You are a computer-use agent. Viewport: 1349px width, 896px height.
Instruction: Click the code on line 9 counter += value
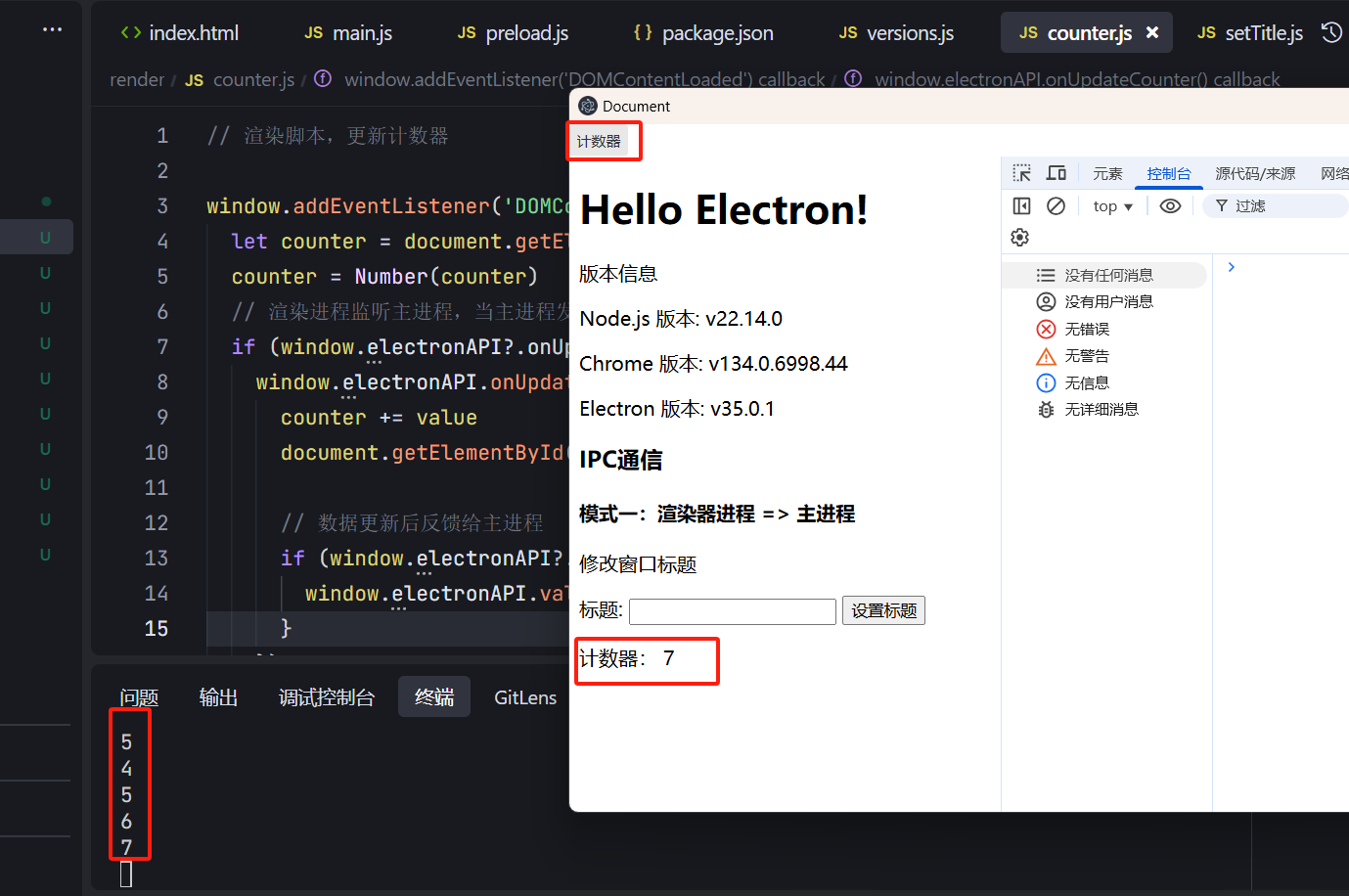(x=379, y=418)
